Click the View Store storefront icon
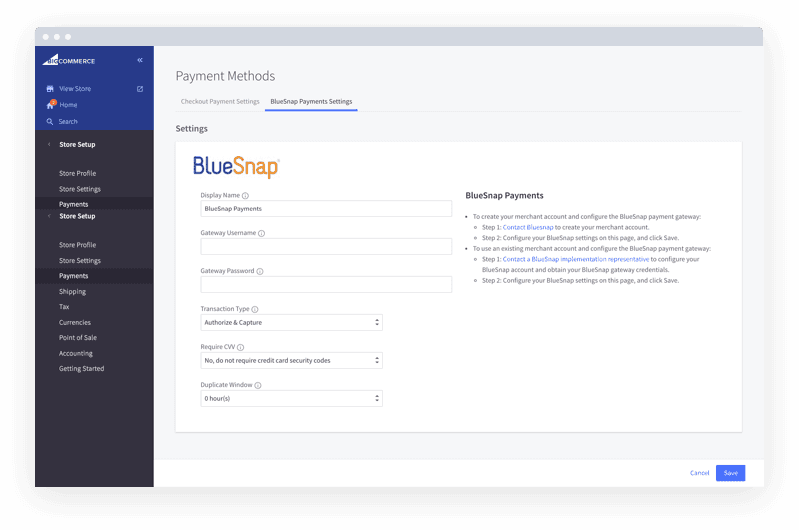This screenshot has height=530, width=799. [50, 89]
